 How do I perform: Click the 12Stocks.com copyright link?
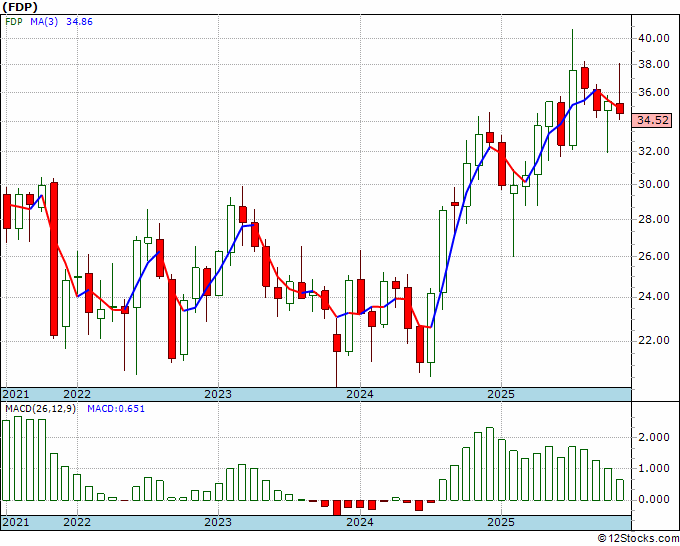point(638,539)
